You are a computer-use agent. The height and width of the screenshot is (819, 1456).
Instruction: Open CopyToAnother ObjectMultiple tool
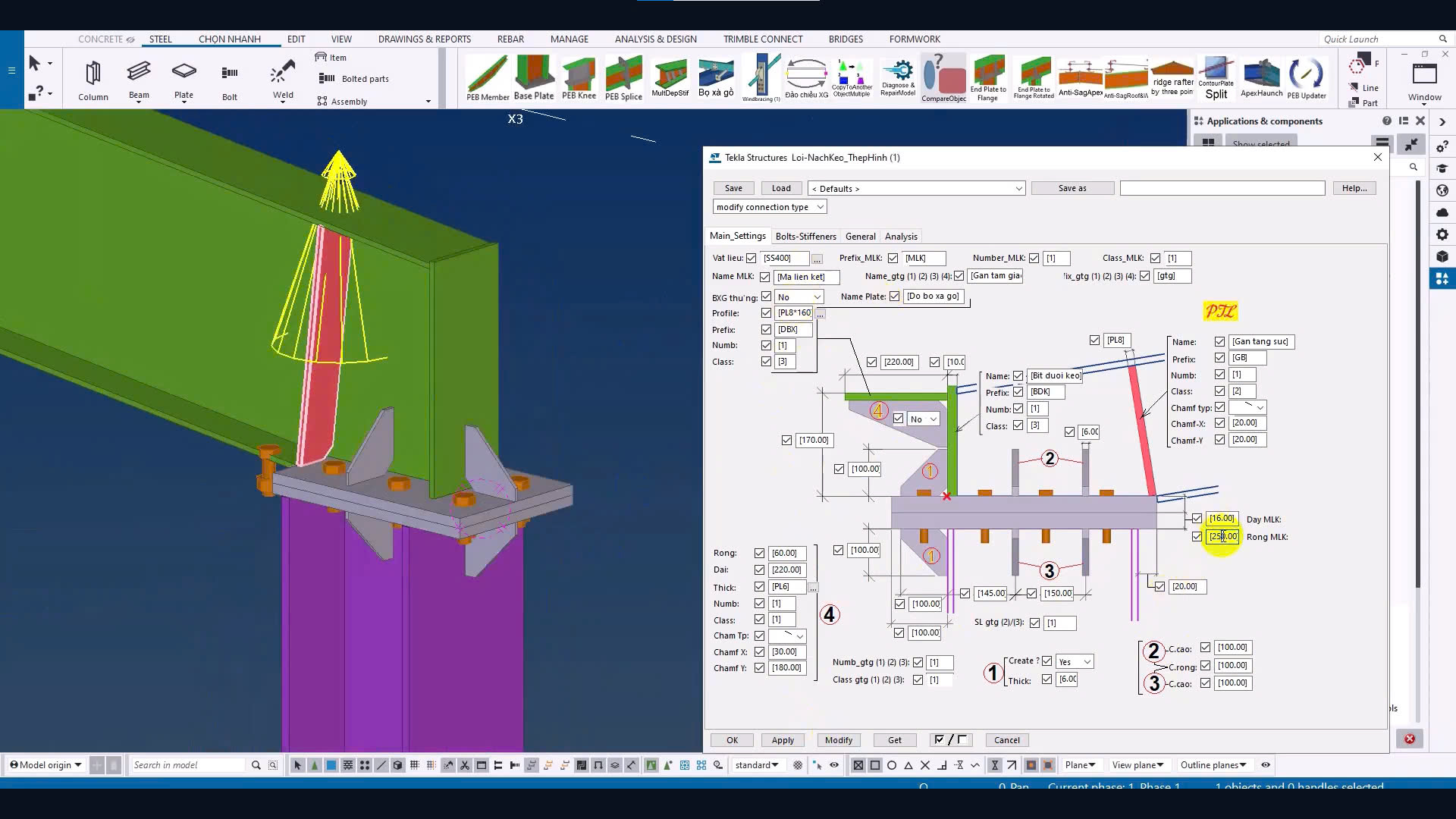click(x=852, y=78)
